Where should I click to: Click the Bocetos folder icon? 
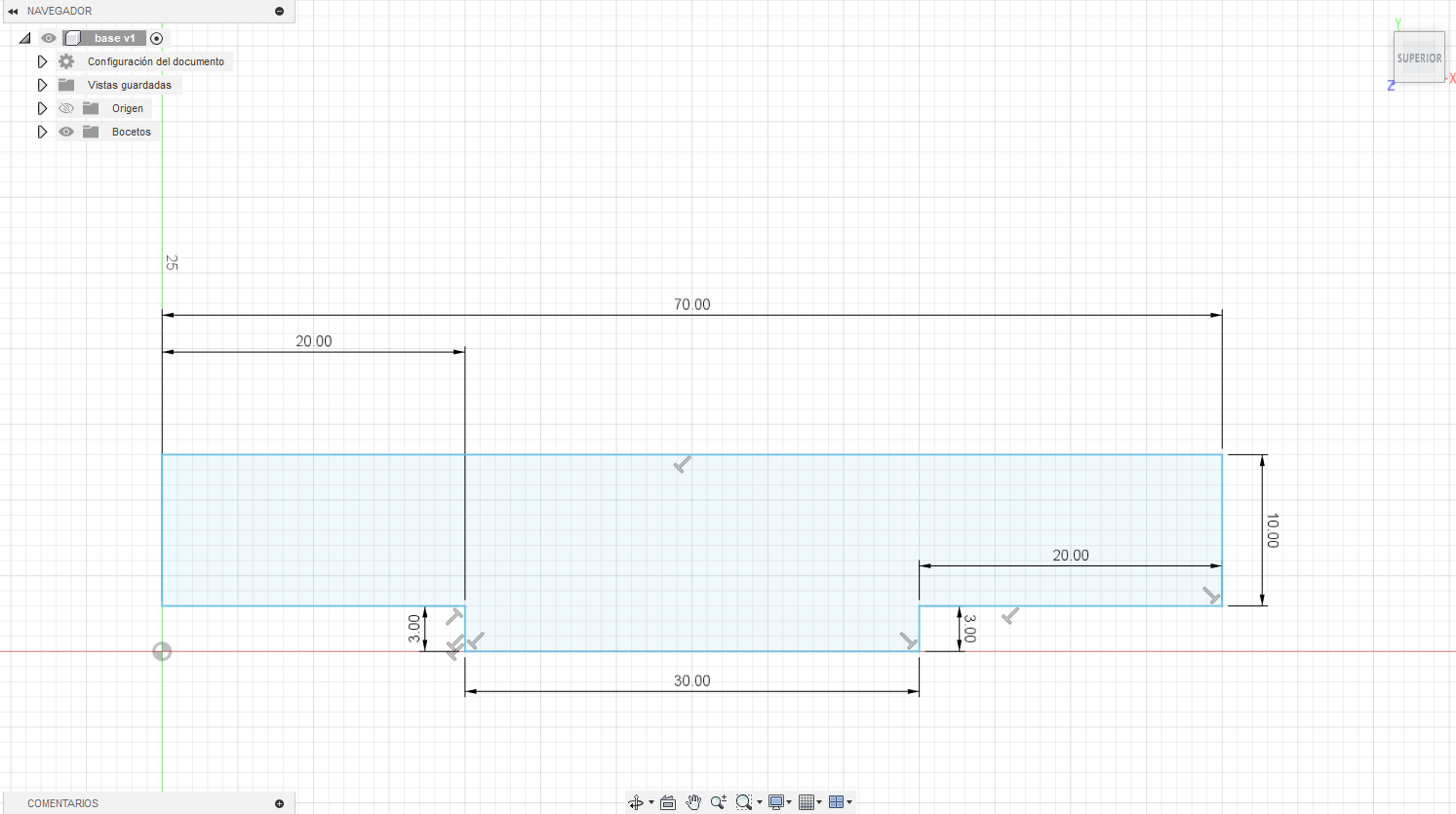tap(91, 132)
